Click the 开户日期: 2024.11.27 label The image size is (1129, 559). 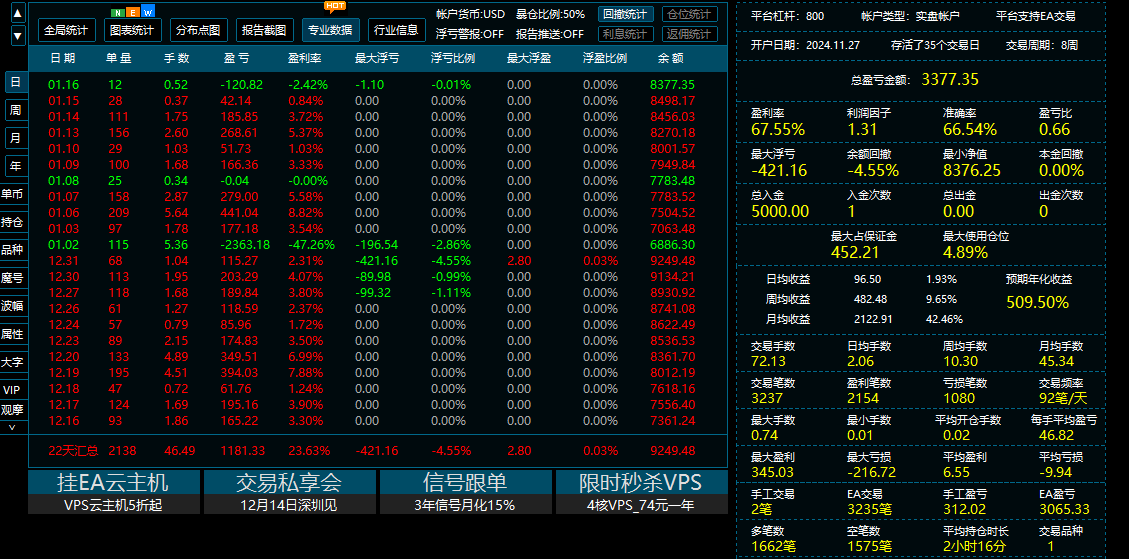point(805,45)
